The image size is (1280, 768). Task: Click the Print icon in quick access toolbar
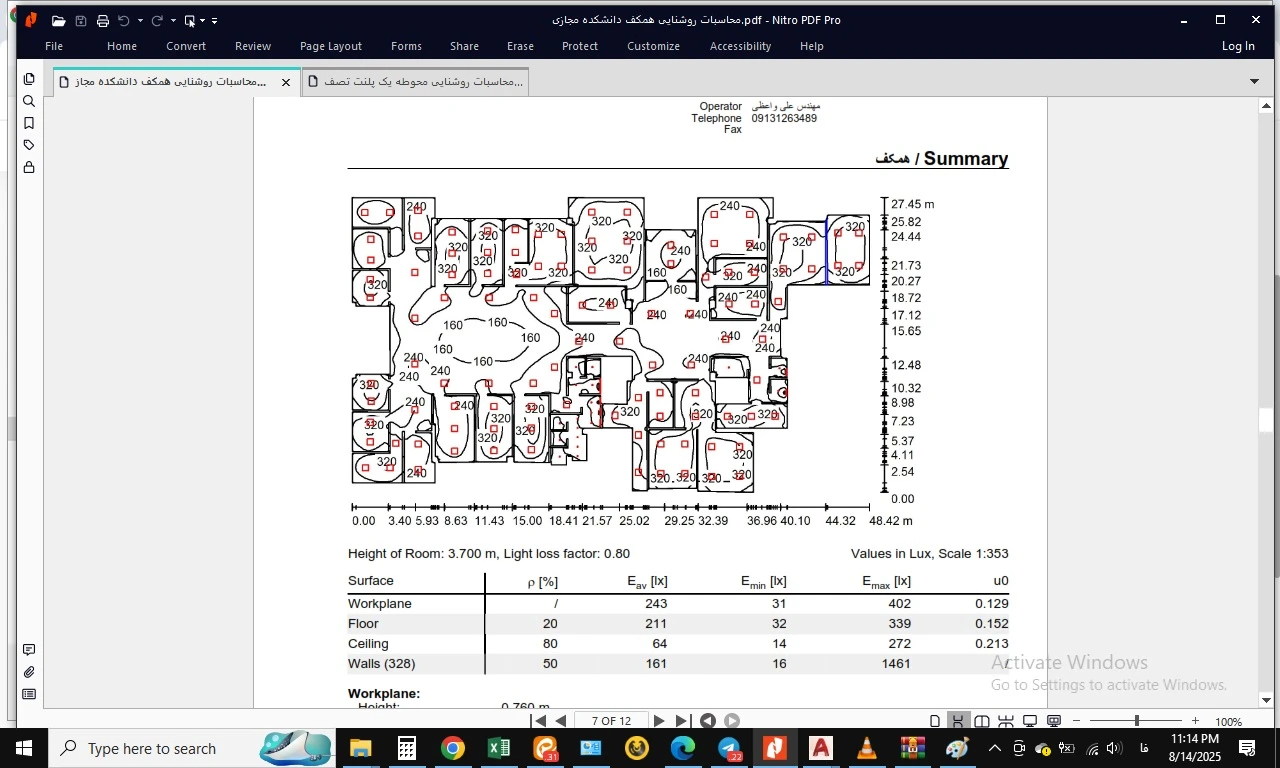point(102,20)
